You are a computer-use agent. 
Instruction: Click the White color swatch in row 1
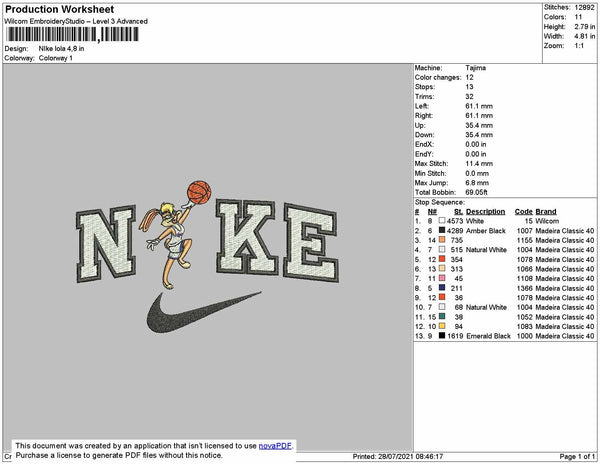click(442, 221)
